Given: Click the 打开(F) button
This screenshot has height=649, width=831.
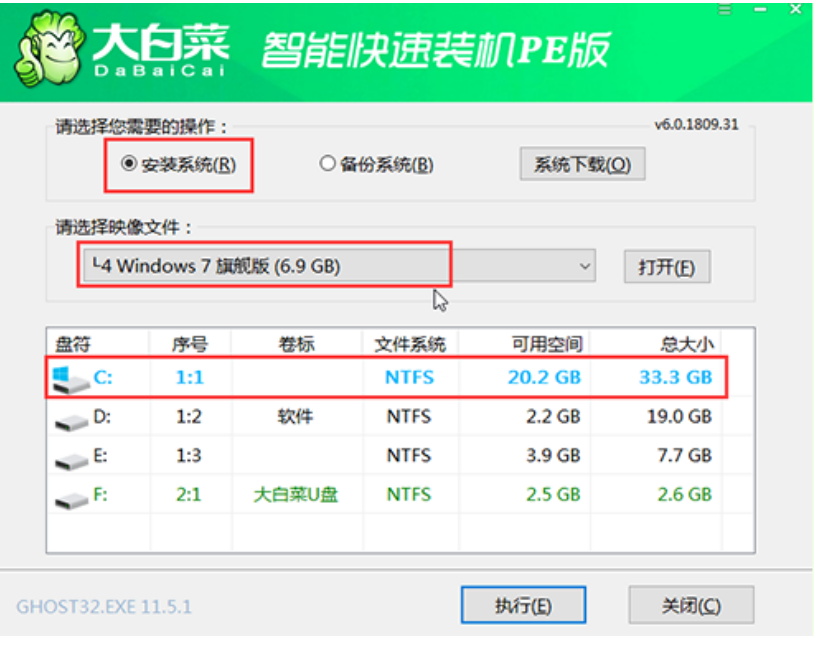Looking at the screenshot, I should 667,266.
